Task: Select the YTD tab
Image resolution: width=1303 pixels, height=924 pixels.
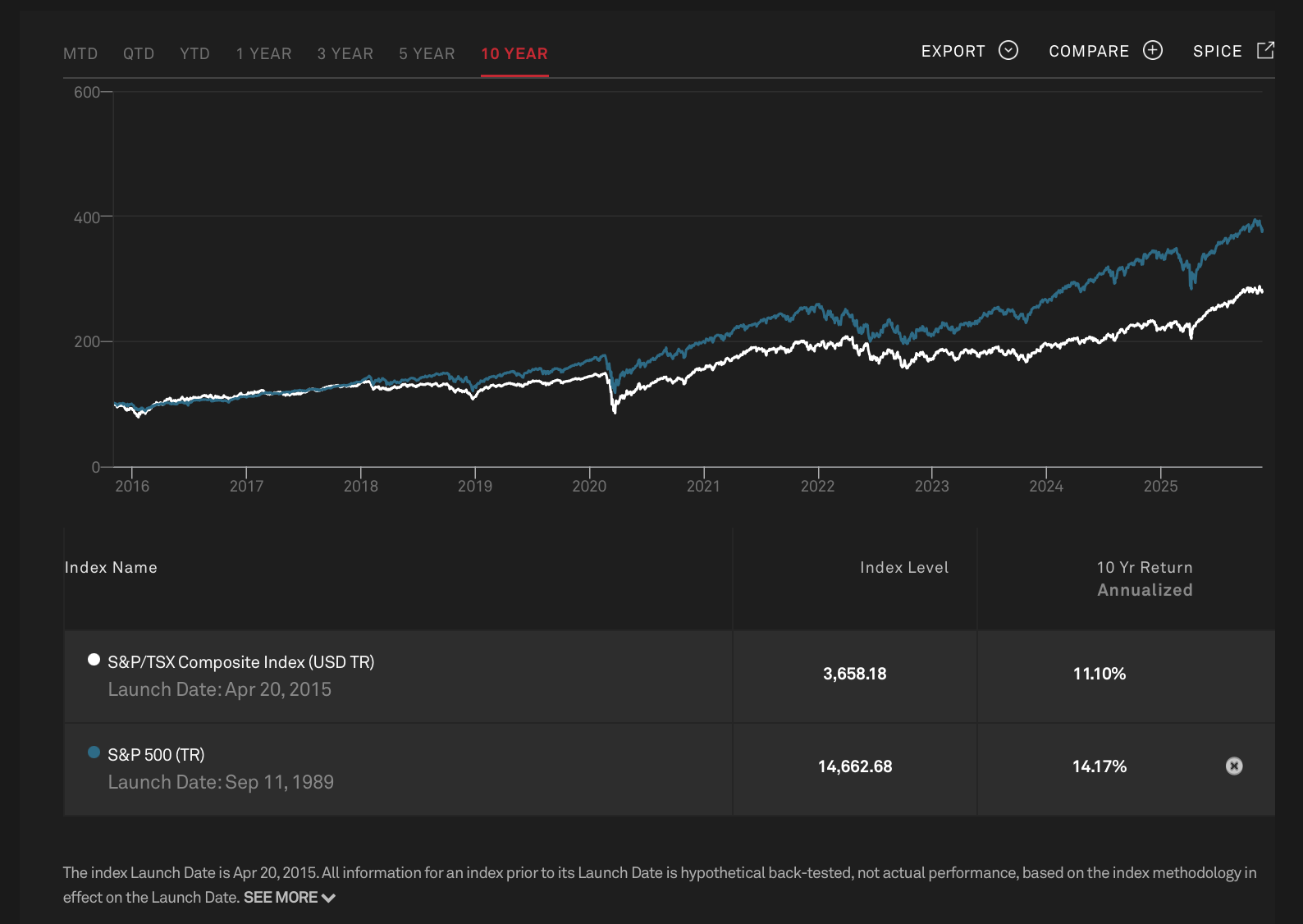Action: 194,54
